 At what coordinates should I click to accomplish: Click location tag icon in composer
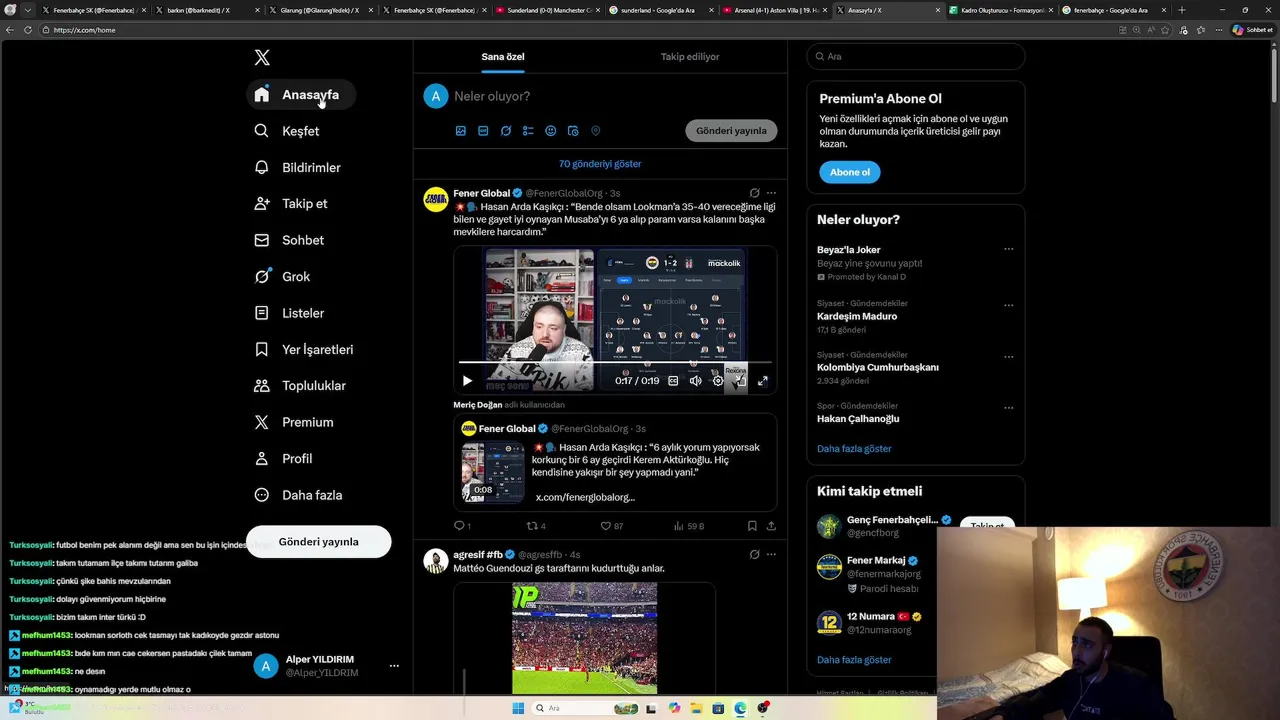point(596,131)
